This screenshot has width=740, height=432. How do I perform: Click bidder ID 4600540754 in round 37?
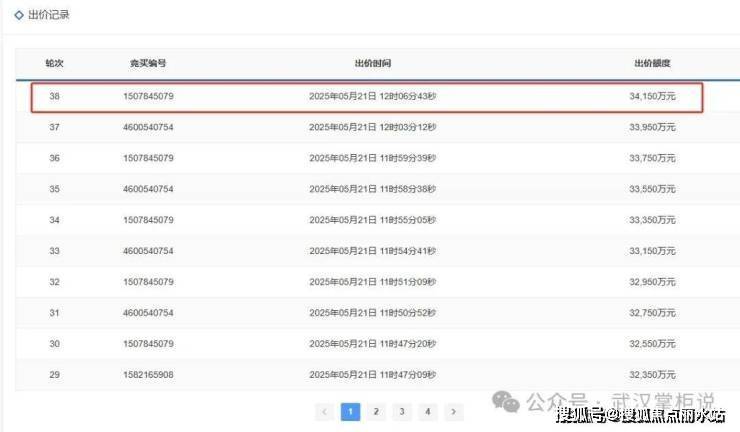click(148, 127)
